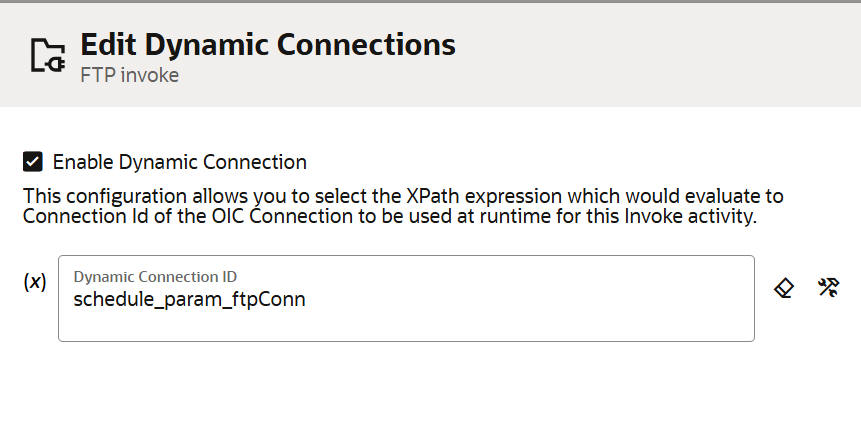This screenshot has height=434, width=861.
Task: Click the schedule_param_ftpConn value text
Action: [x=189, y=298]
